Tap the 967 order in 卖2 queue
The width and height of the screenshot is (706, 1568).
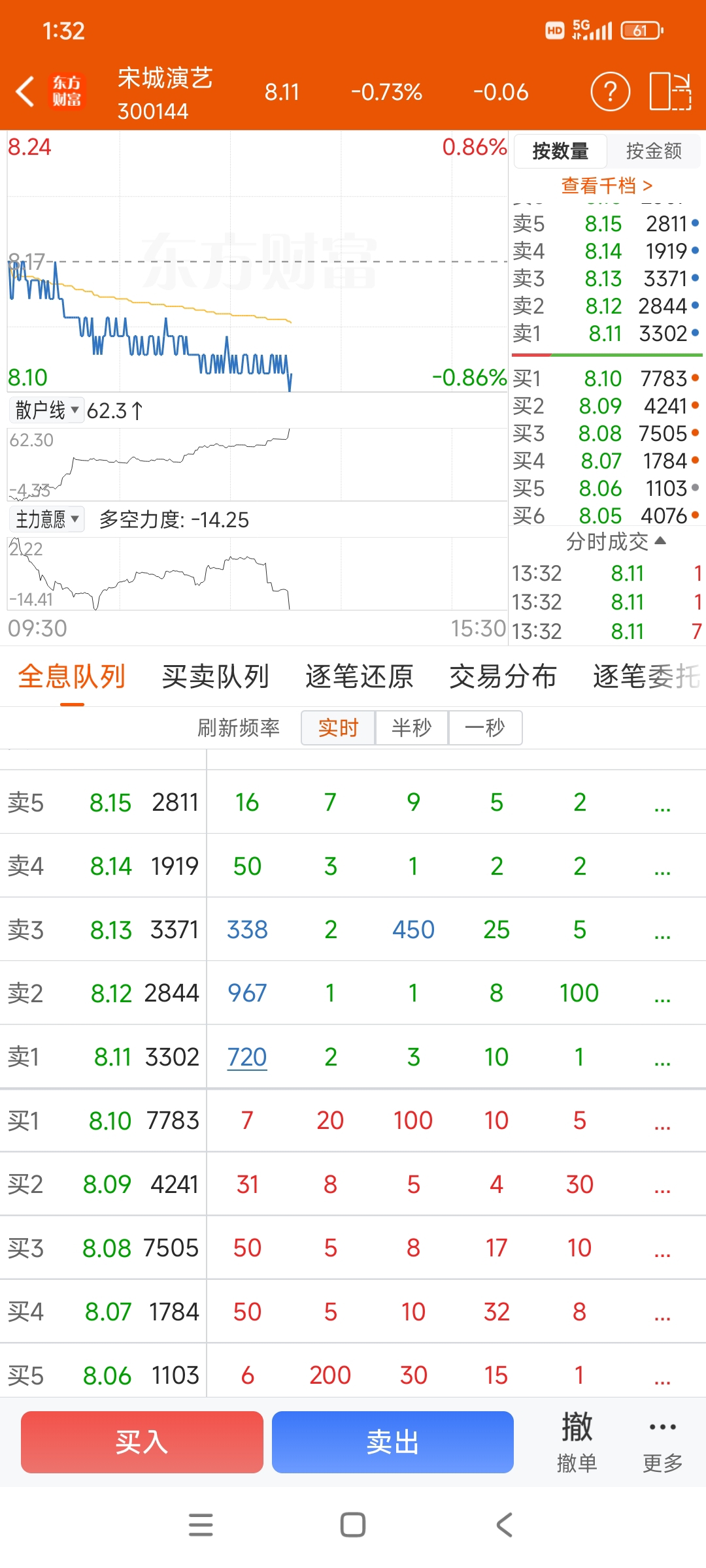pyautogui.click(x=247, y=993)
